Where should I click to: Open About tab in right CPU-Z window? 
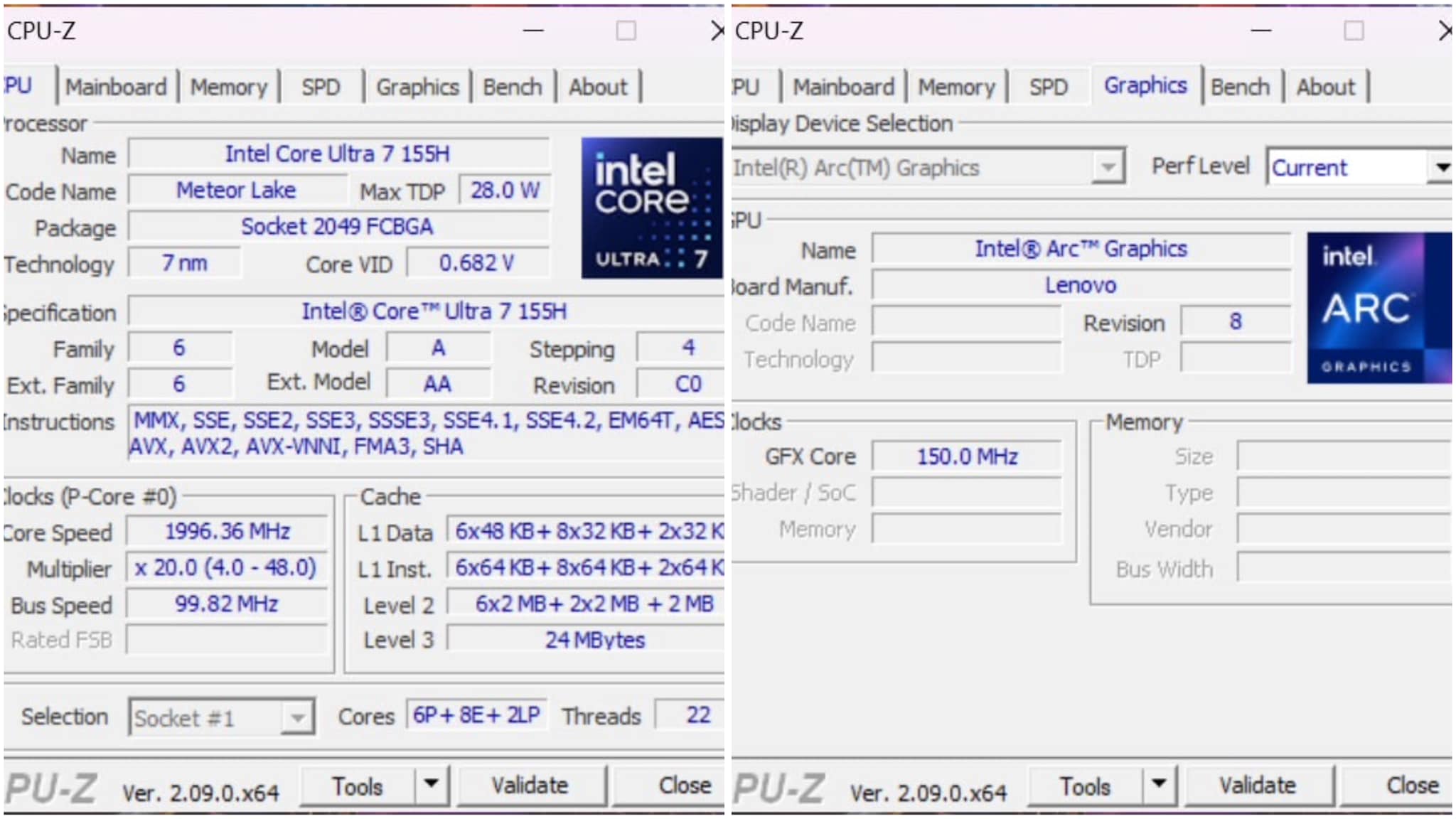coord(1326,87)
